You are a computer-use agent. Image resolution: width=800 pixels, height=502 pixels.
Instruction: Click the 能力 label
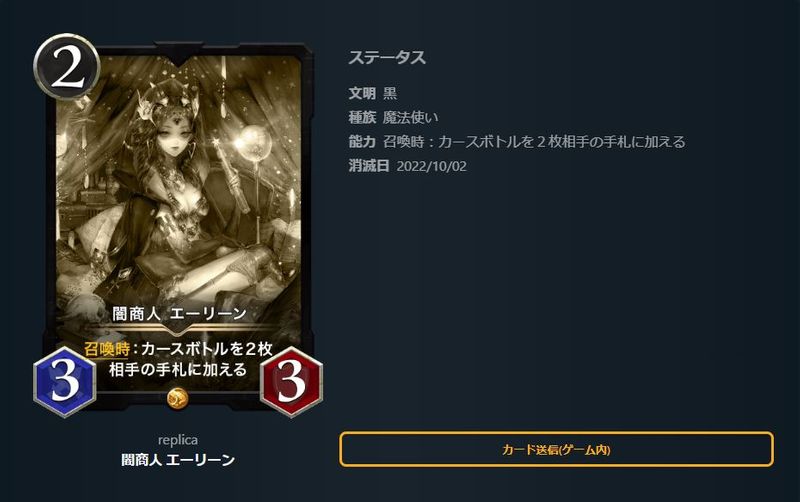coord(362,142)
